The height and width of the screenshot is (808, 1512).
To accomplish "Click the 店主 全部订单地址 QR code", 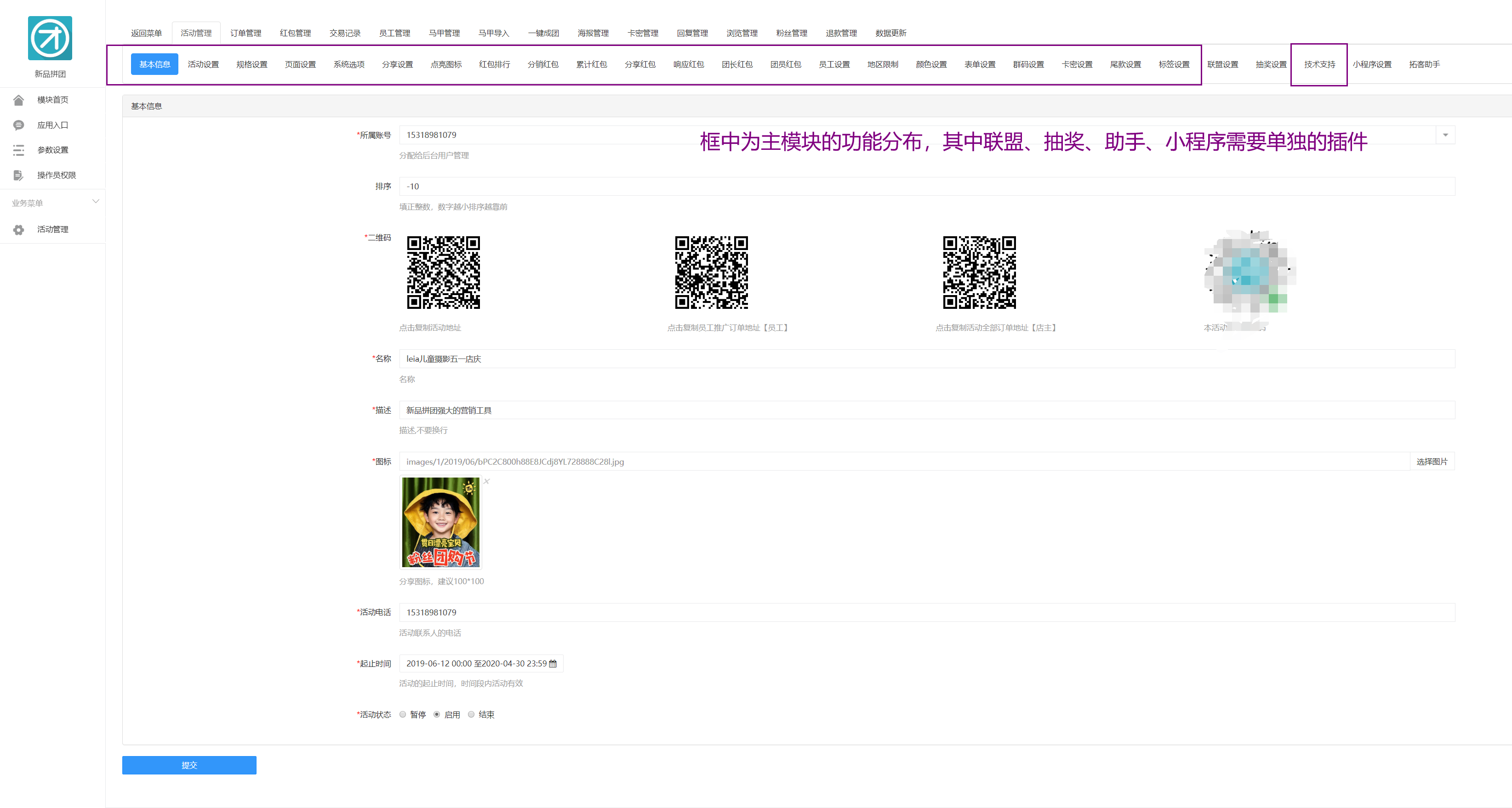I will click(979, 272).
